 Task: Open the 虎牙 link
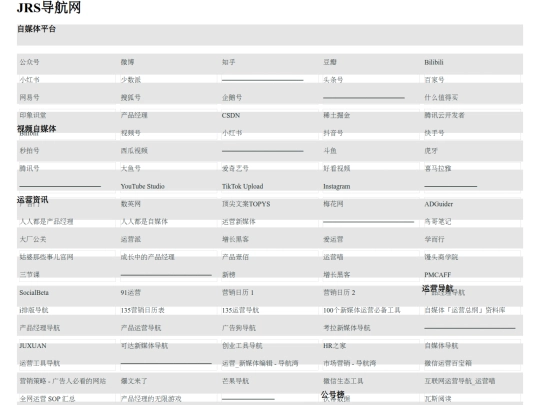(x=431, y=151)
